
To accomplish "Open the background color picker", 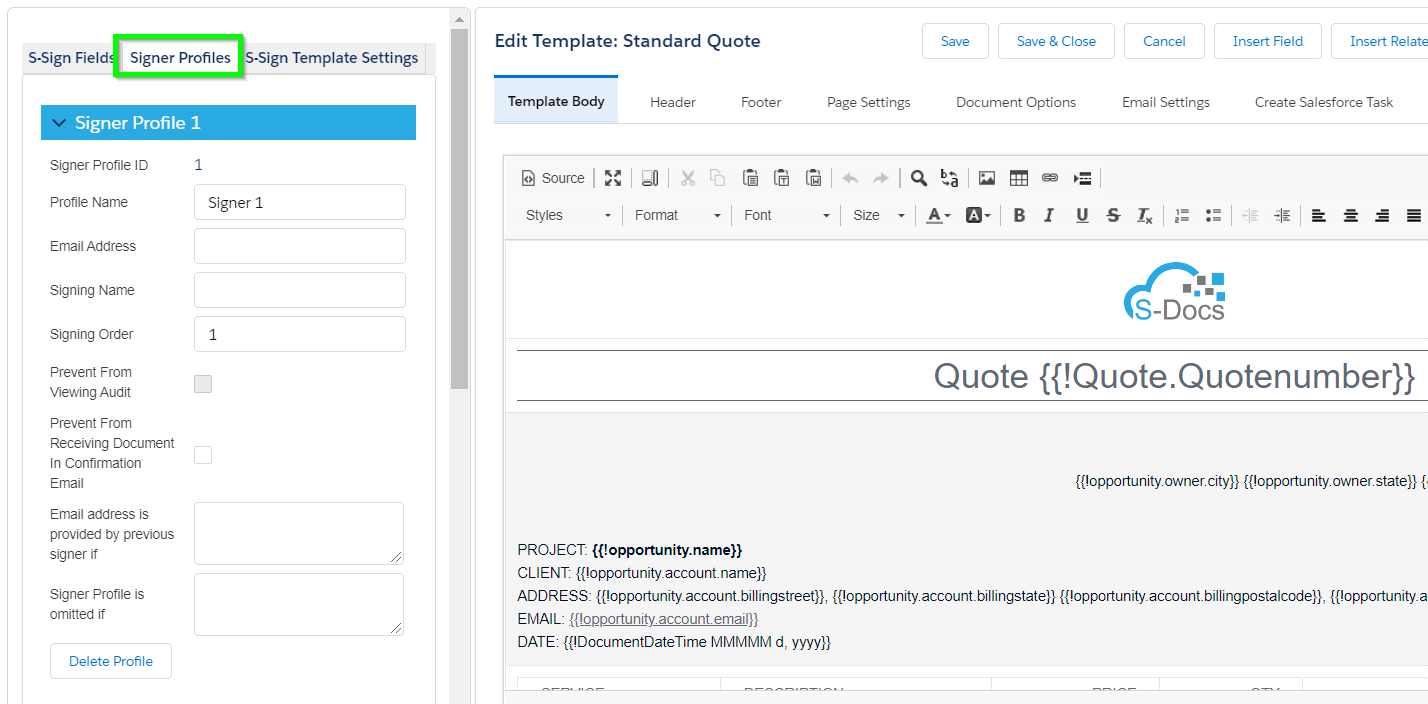I will click(x=977, y=215).
